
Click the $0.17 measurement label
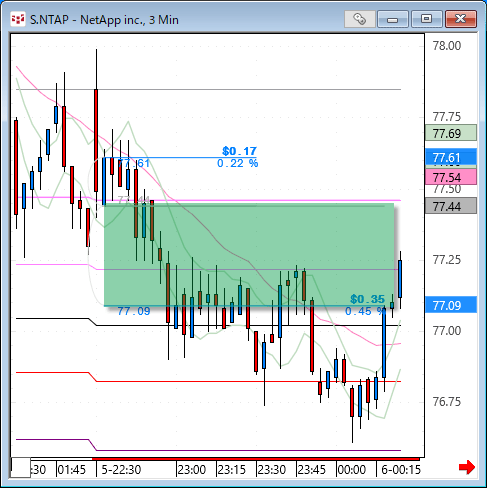pos(240,151)
